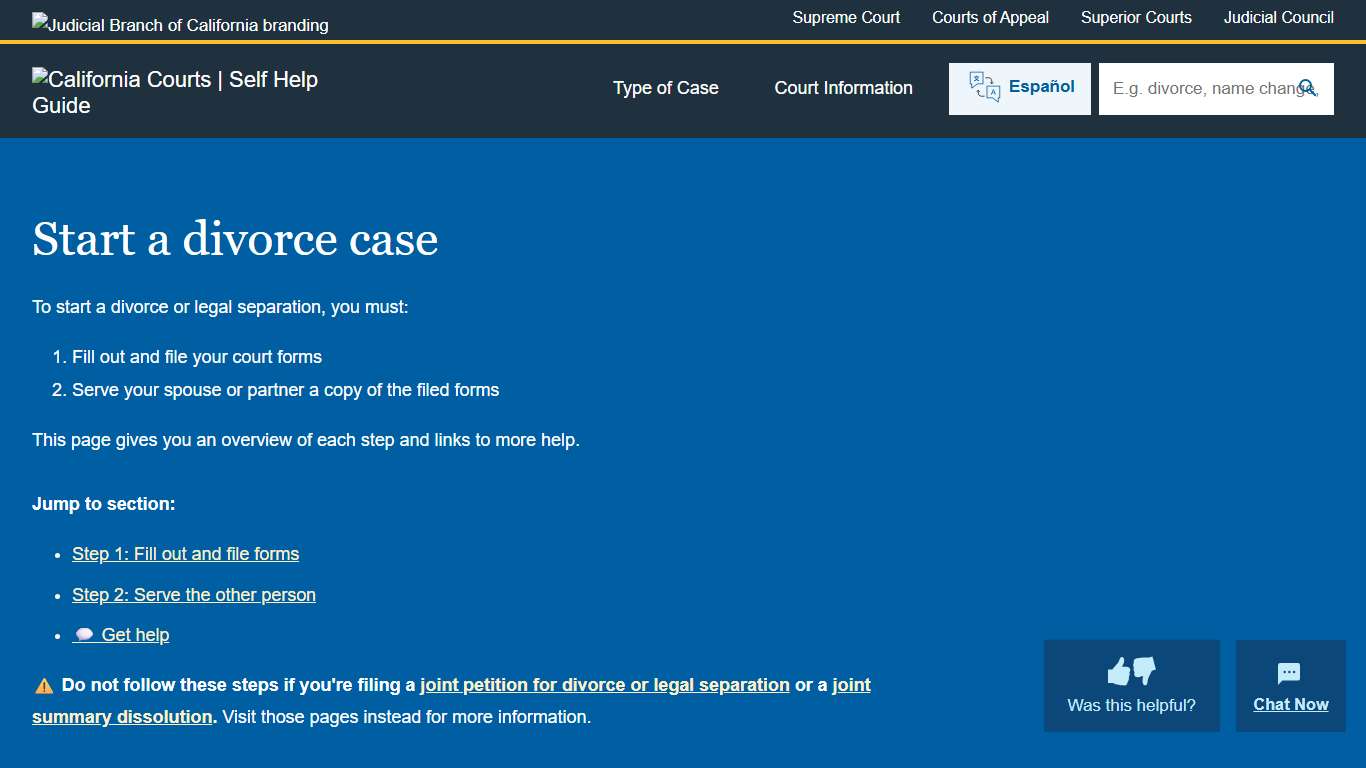
Task: Open the Superior Courts page
Action: [1136, 17]
